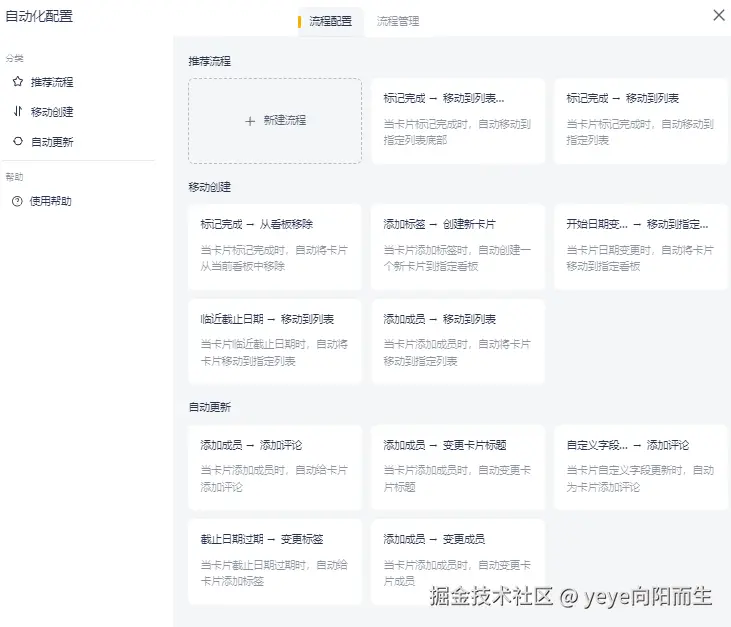Screen dimensions: 731x627
Task: Open the 添加成员 – 变更卡片标题 card
Action: [458, 468]
